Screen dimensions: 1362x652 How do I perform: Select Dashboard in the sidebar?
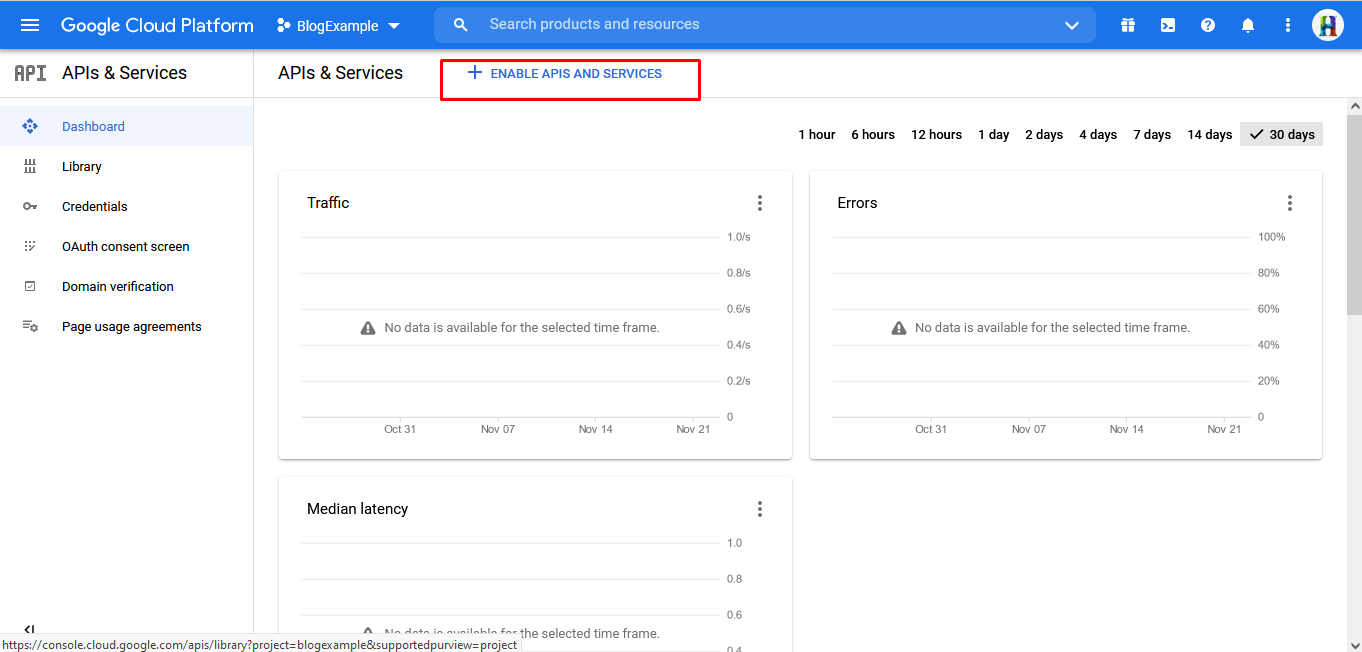pos(126,126)
